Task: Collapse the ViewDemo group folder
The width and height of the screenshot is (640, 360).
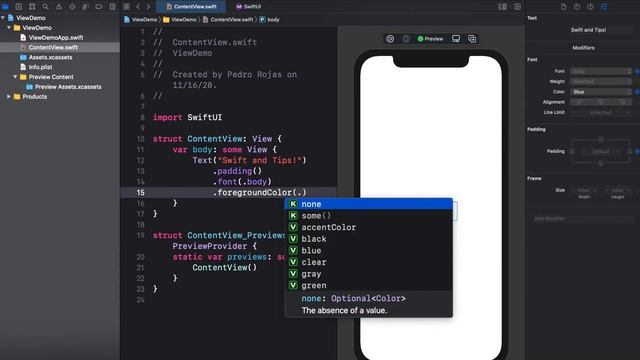Action: (9, 28)
